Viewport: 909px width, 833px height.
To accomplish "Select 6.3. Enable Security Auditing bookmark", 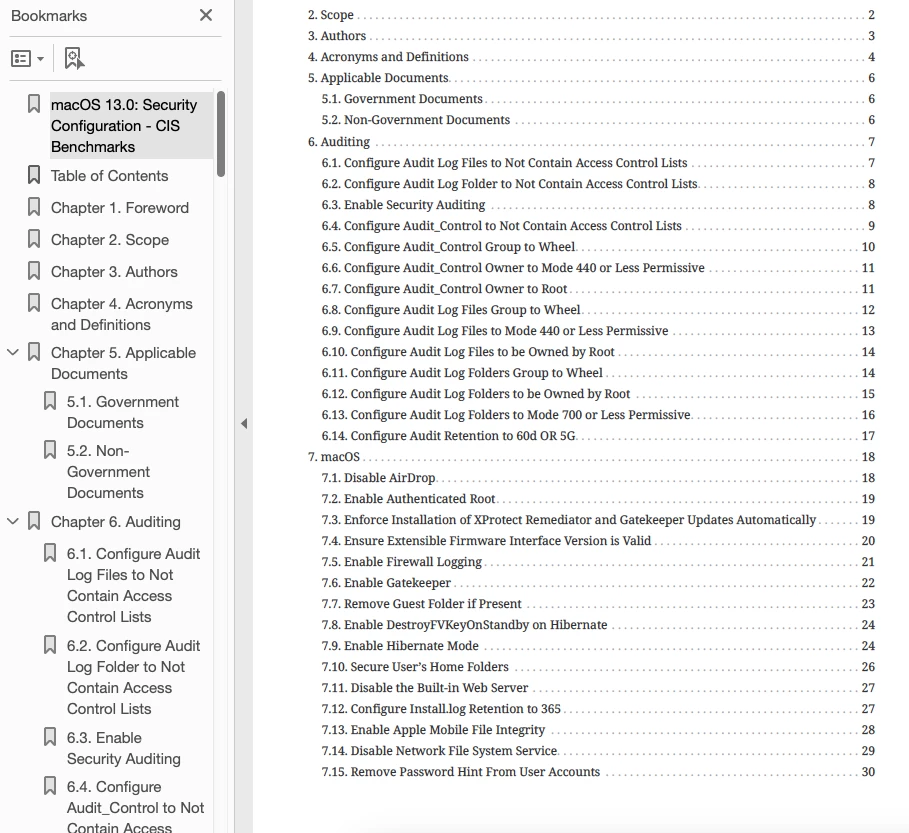I will pos(123,748).
